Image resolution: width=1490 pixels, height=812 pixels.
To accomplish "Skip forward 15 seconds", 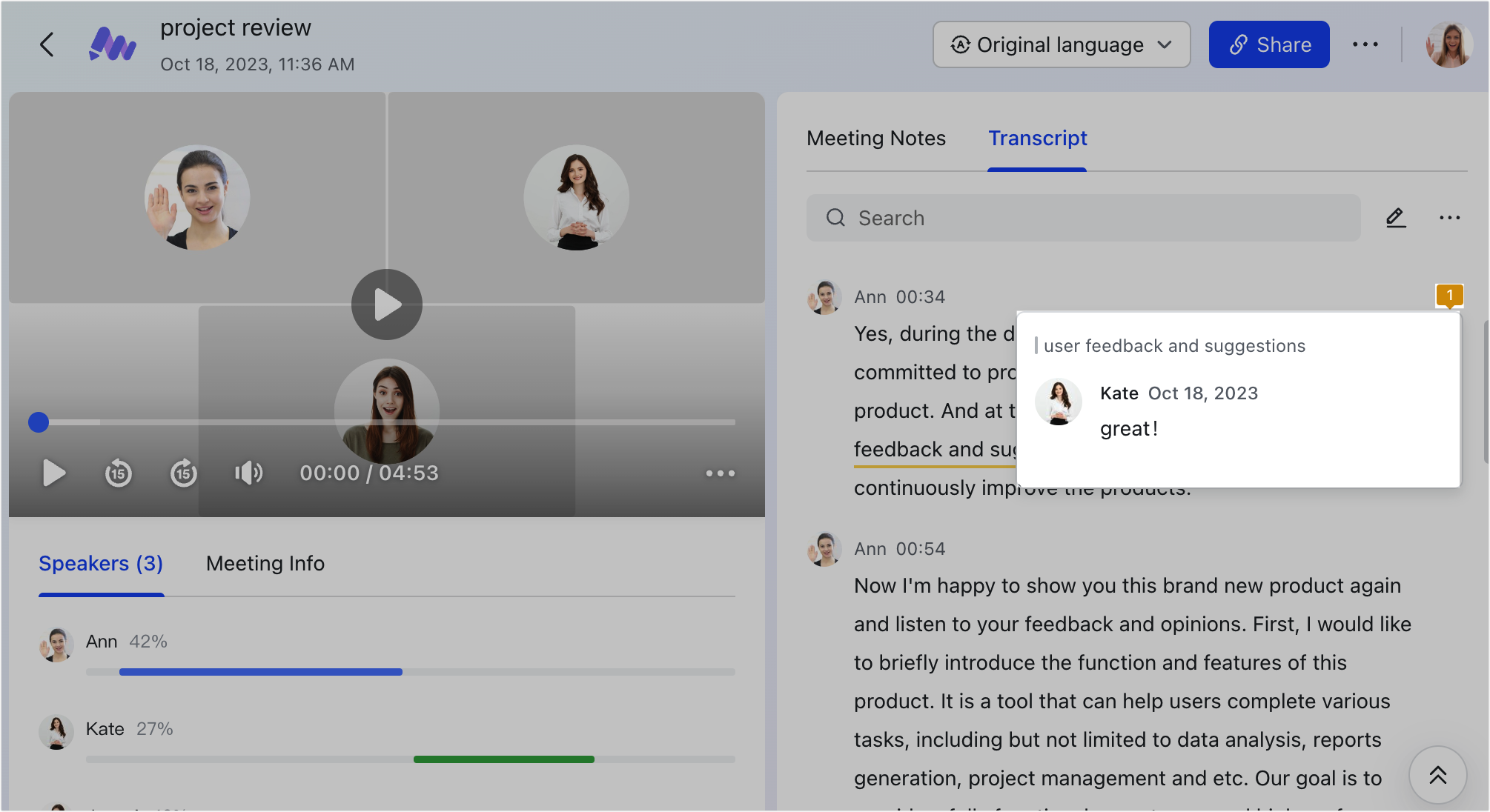I will 184,473.
